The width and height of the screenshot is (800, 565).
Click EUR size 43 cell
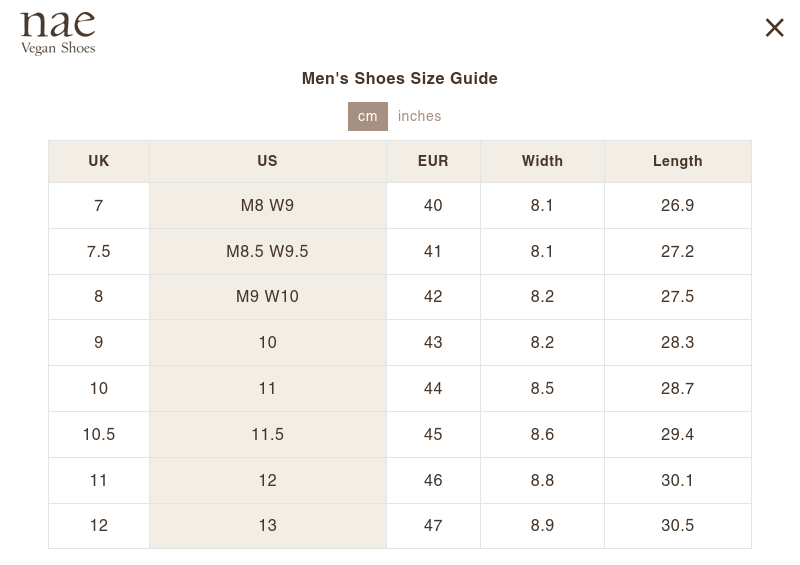click(x=433, y=343)
